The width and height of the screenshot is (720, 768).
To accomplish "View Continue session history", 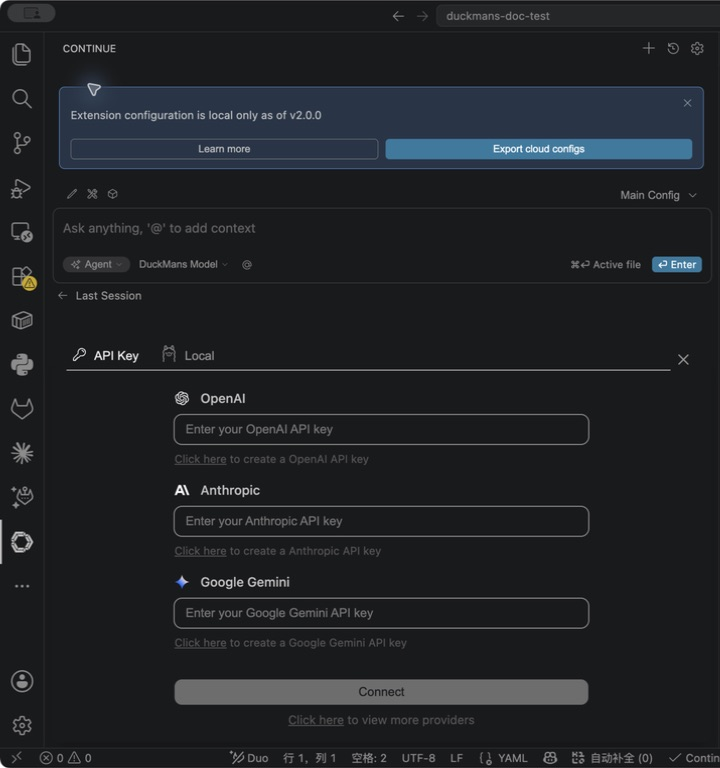I will coord(673,48).
